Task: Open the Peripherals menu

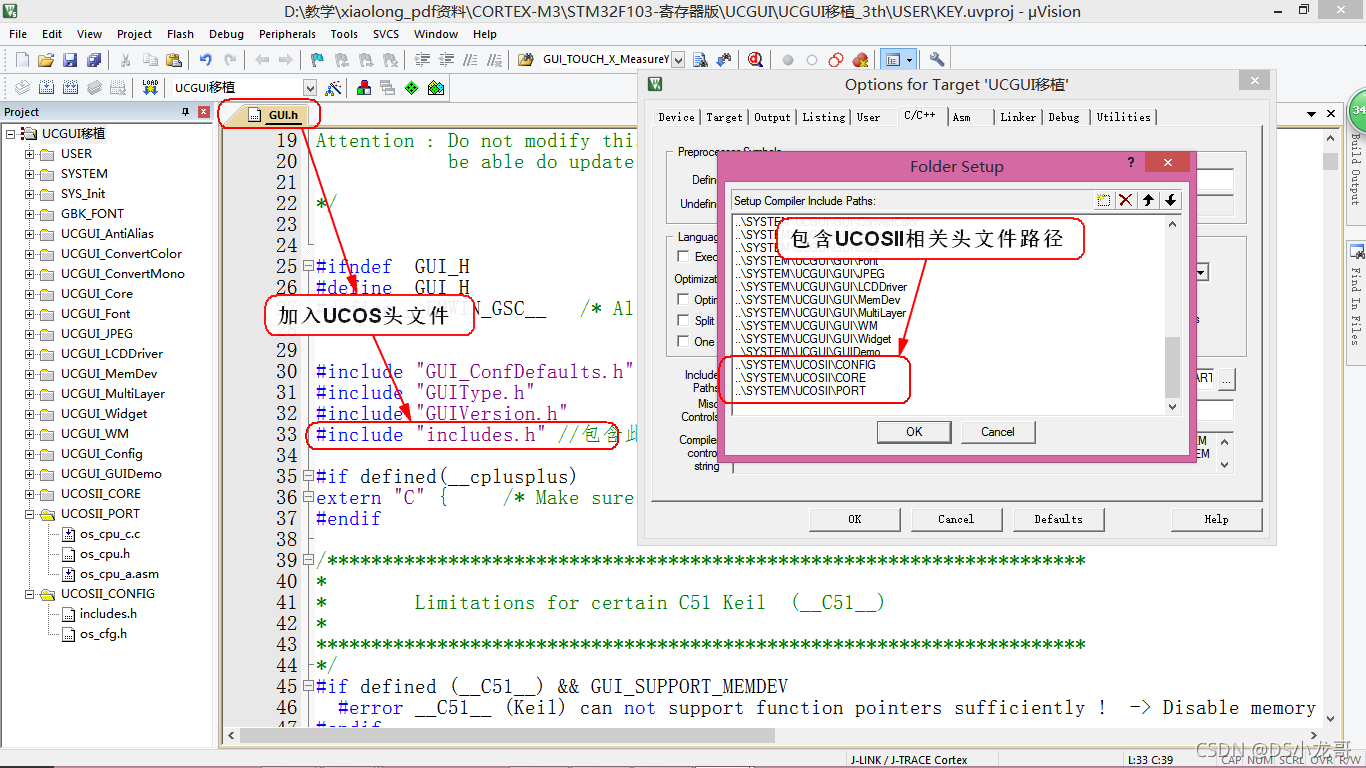Action: (287, 33)
